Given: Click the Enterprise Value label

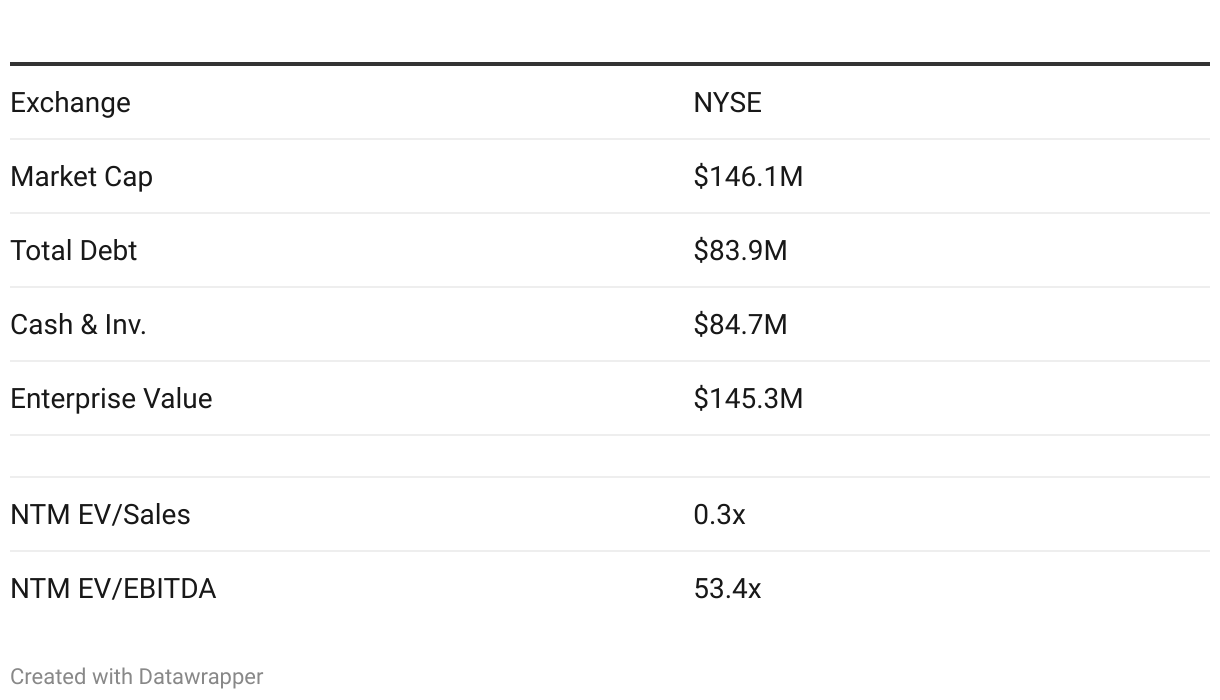Looking at the screenshot, I should [x=111, y=399].
